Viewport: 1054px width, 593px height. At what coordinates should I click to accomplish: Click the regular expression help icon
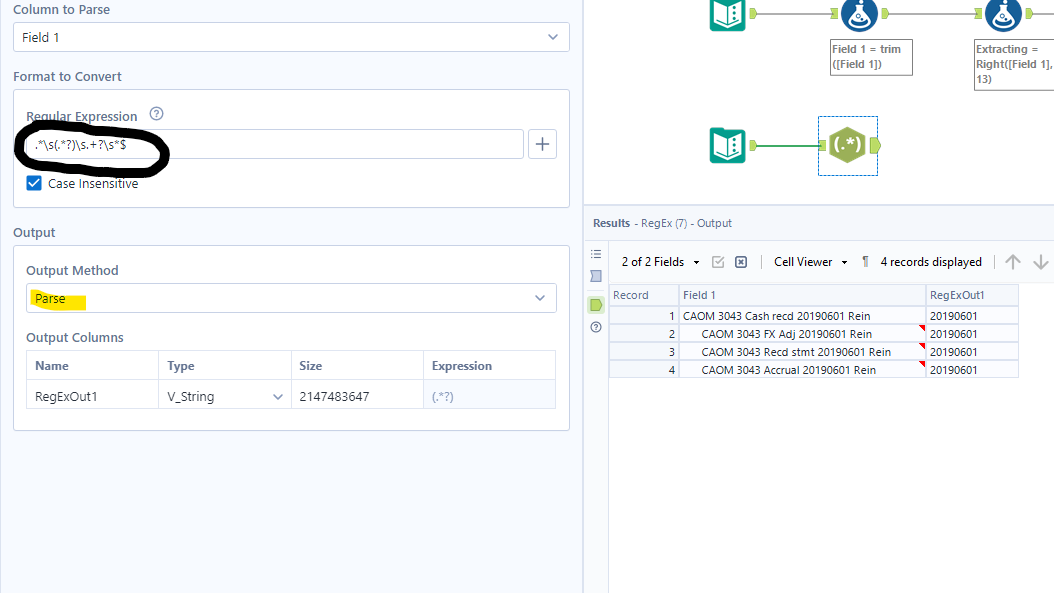[156, 115]
